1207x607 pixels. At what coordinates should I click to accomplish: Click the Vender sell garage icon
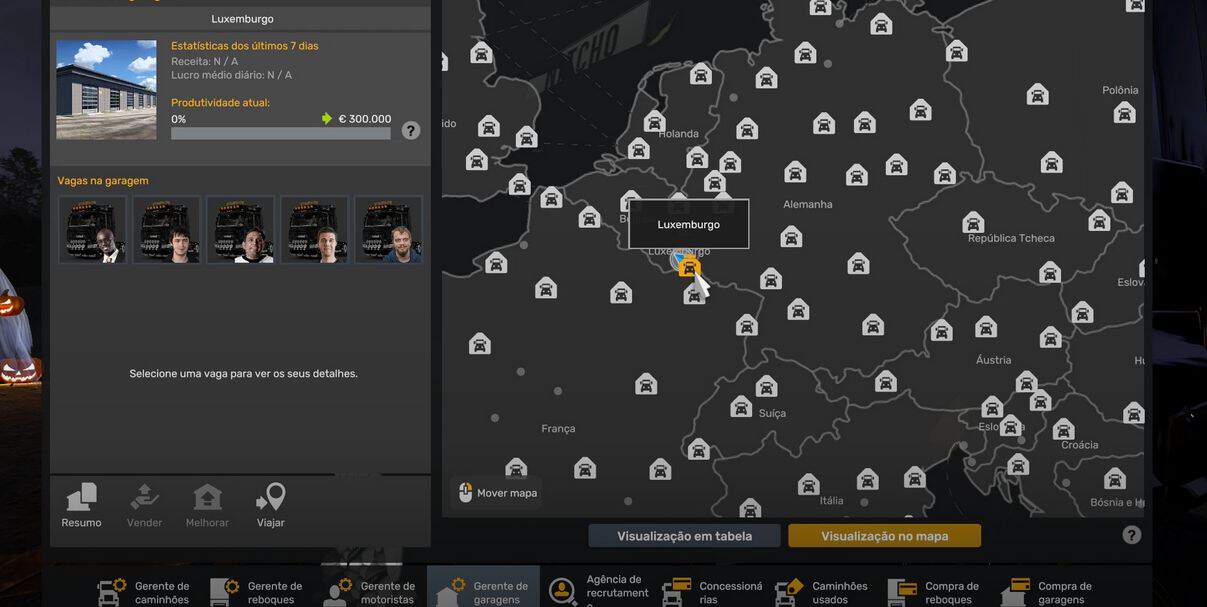(x=144, y=505)
